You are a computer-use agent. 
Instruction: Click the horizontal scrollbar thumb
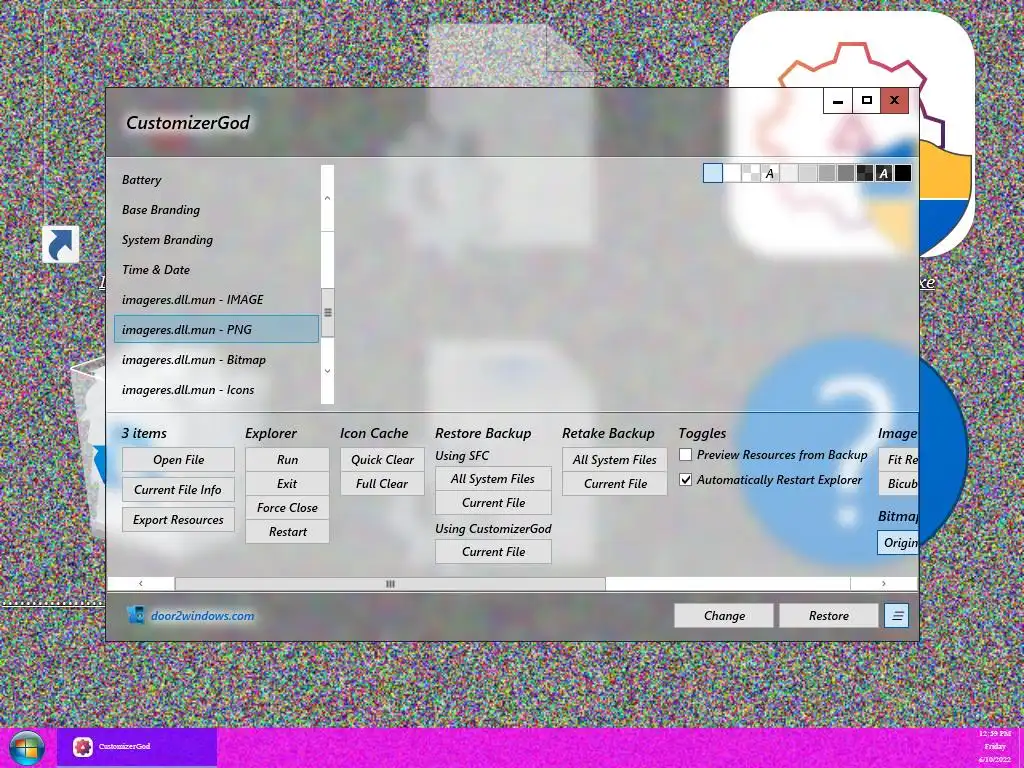click(x=390, y=584)
